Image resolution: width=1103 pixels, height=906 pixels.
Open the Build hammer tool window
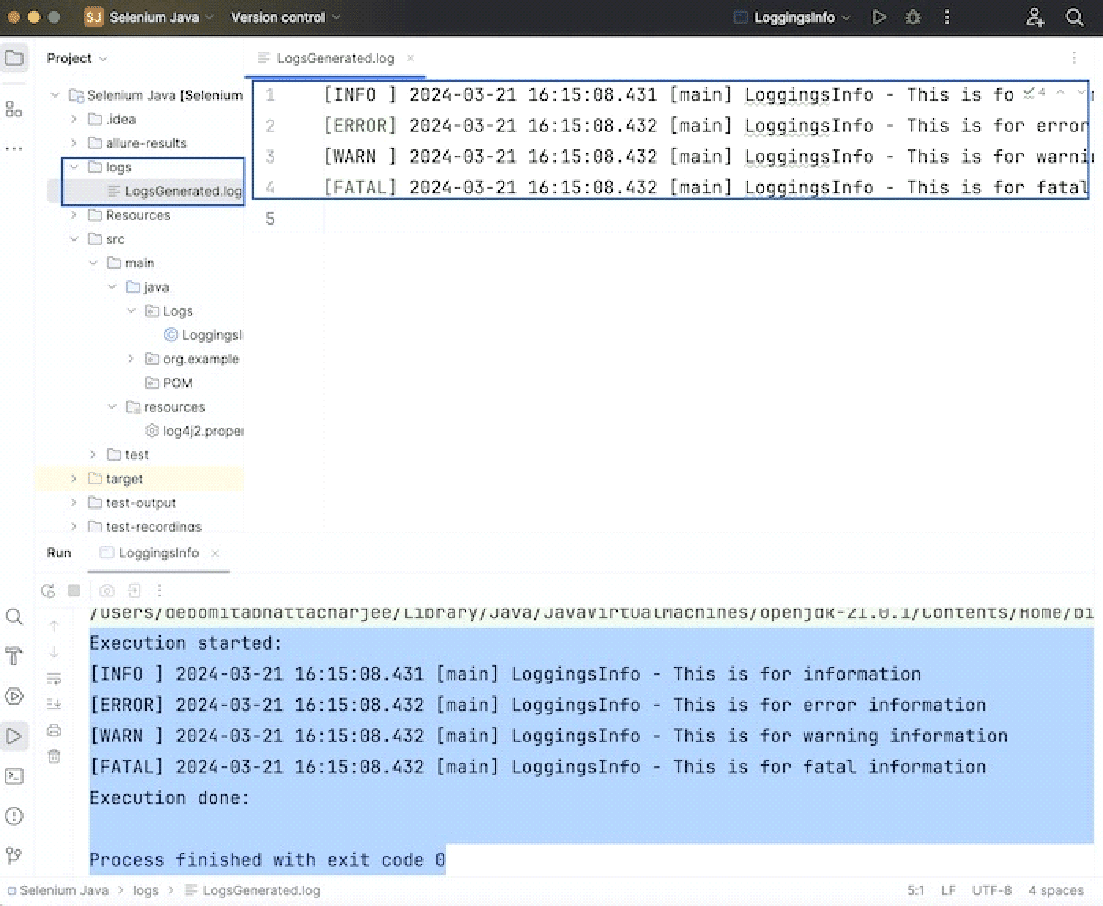(x=14, y=657)
